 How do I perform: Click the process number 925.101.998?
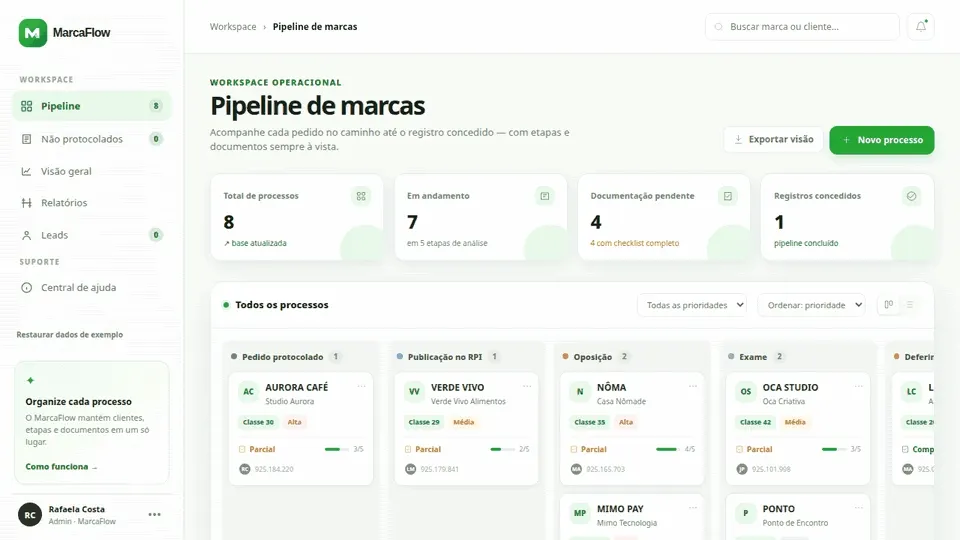[x=771, y=470]
